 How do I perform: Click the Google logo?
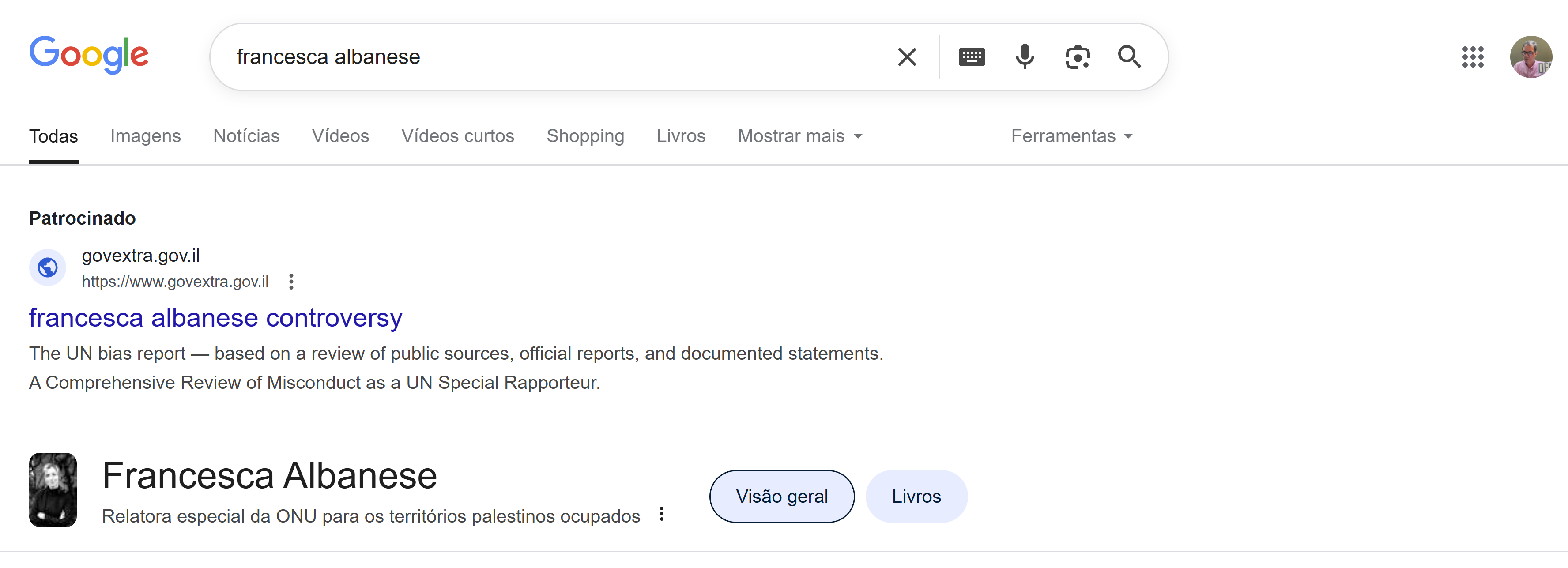pos(89,55)
